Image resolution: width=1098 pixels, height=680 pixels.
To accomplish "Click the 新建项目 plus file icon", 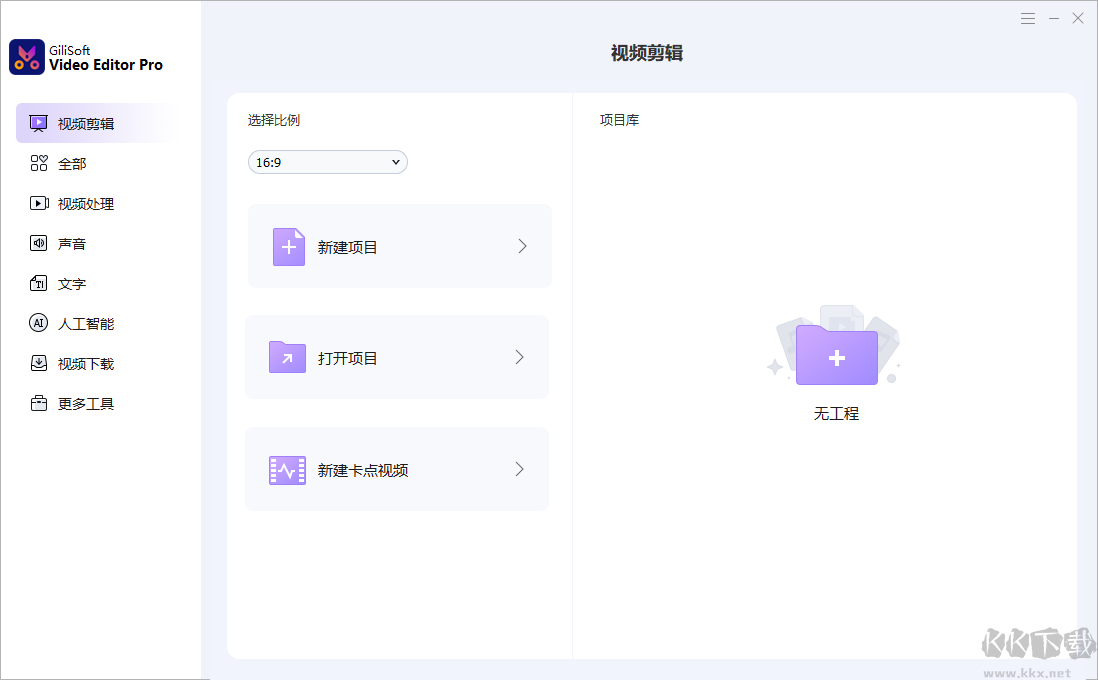I will [x=289, y=247].
